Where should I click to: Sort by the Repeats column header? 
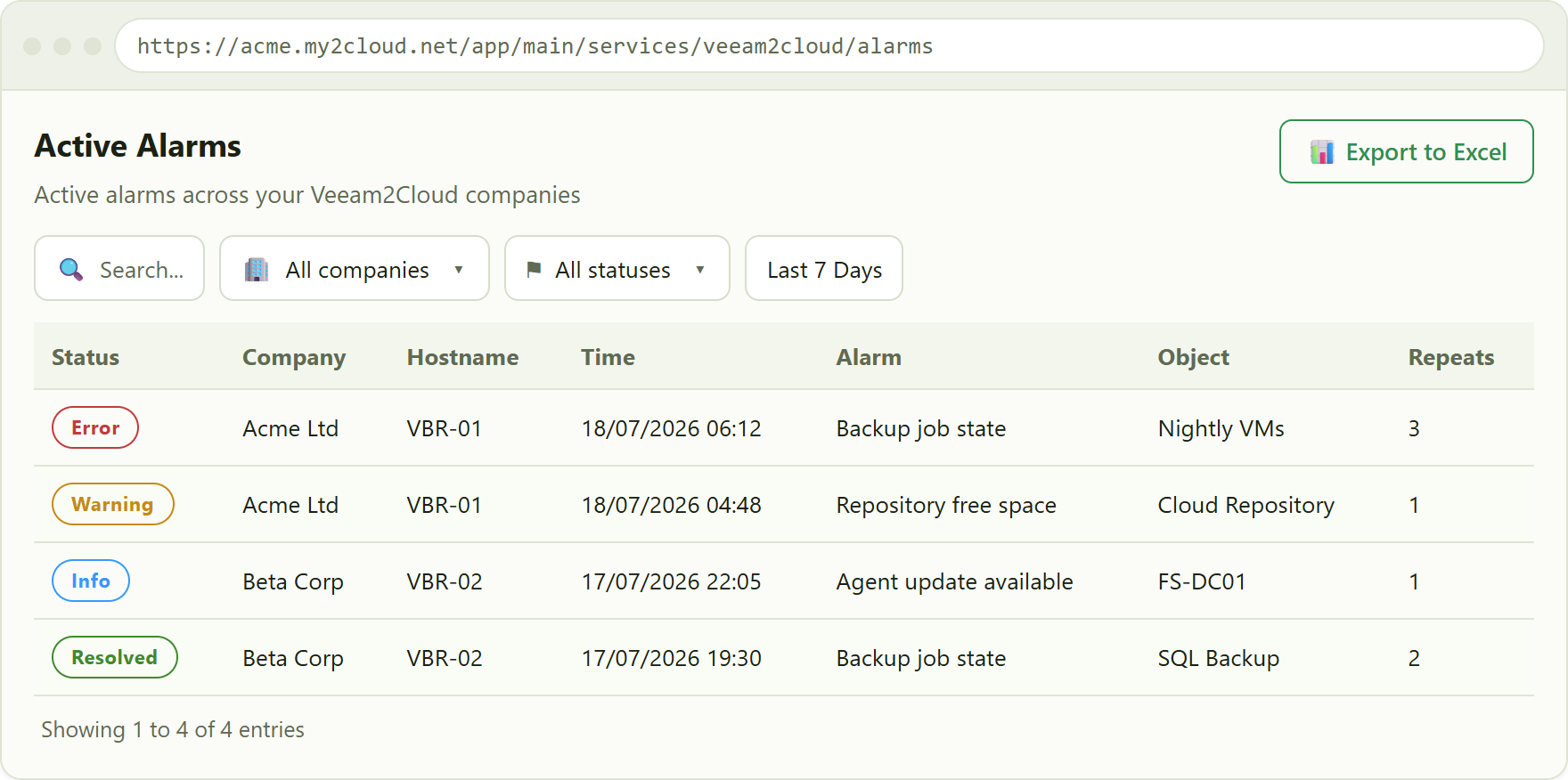tap(1450, 357)
